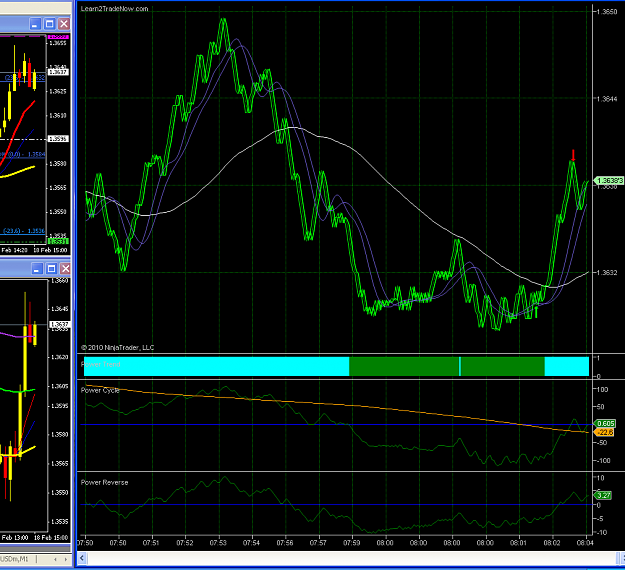Click the 1.3625 axis price, upper-left chart
The width and height of the screenshot is (625, 570).
58,91
